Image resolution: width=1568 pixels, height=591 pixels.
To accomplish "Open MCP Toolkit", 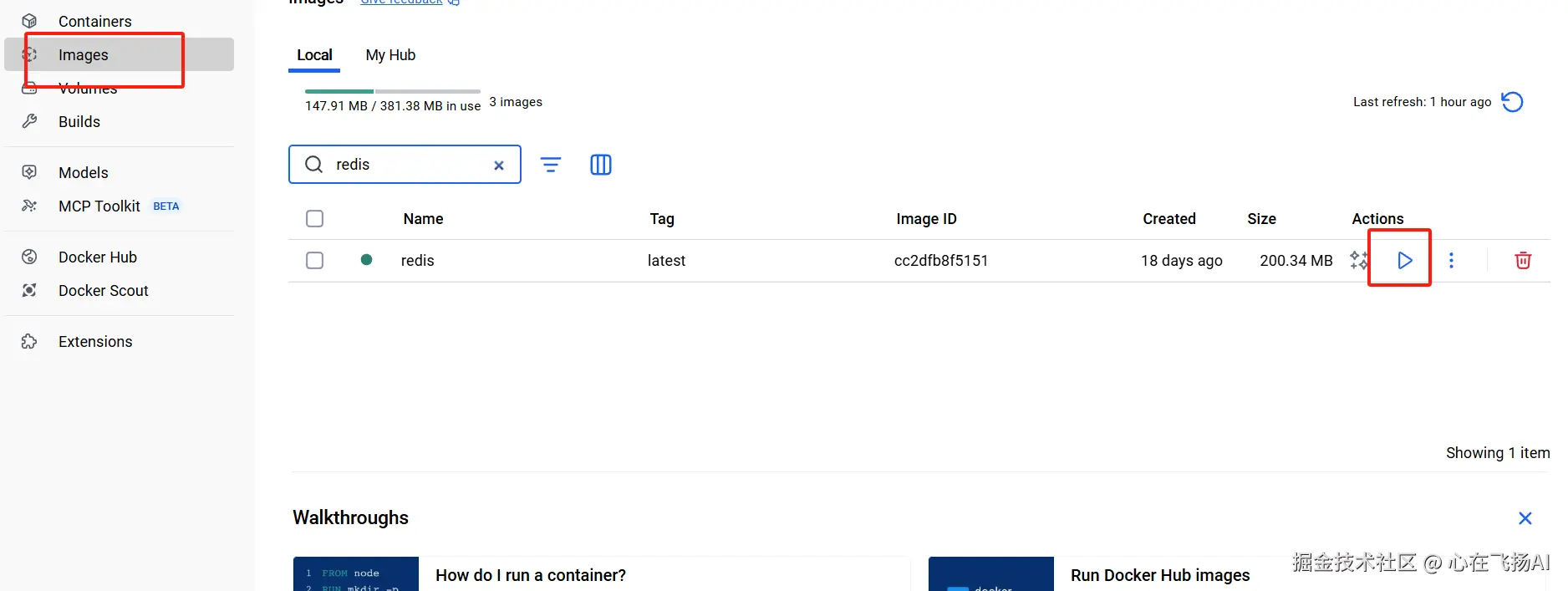I will coord(119,206).
